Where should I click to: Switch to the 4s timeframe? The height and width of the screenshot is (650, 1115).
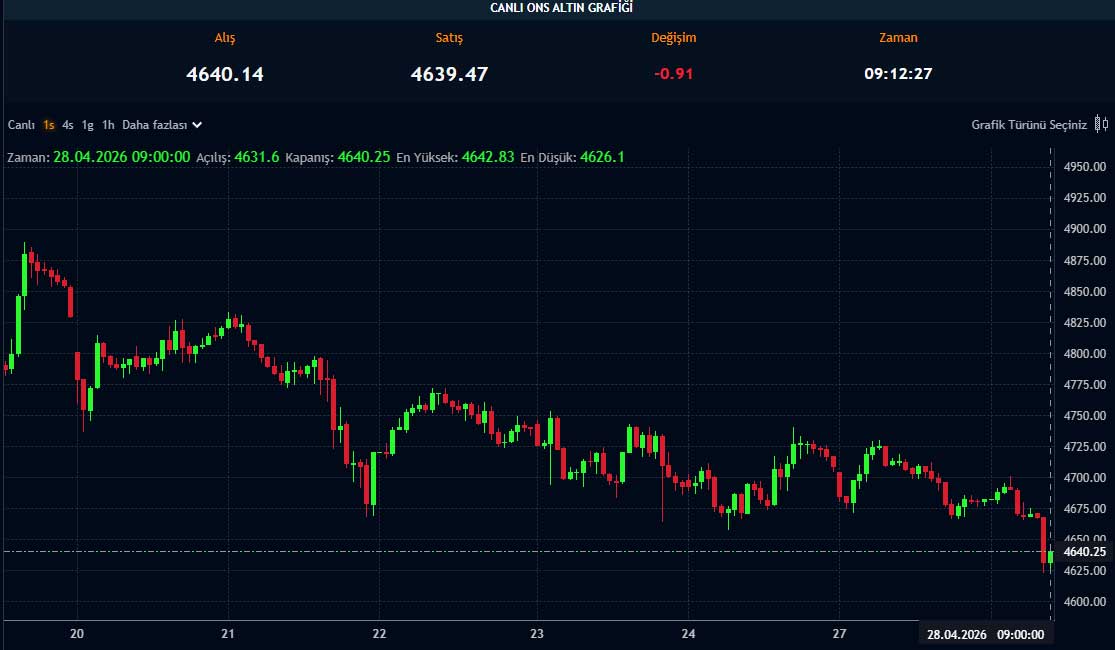[68, 125]
